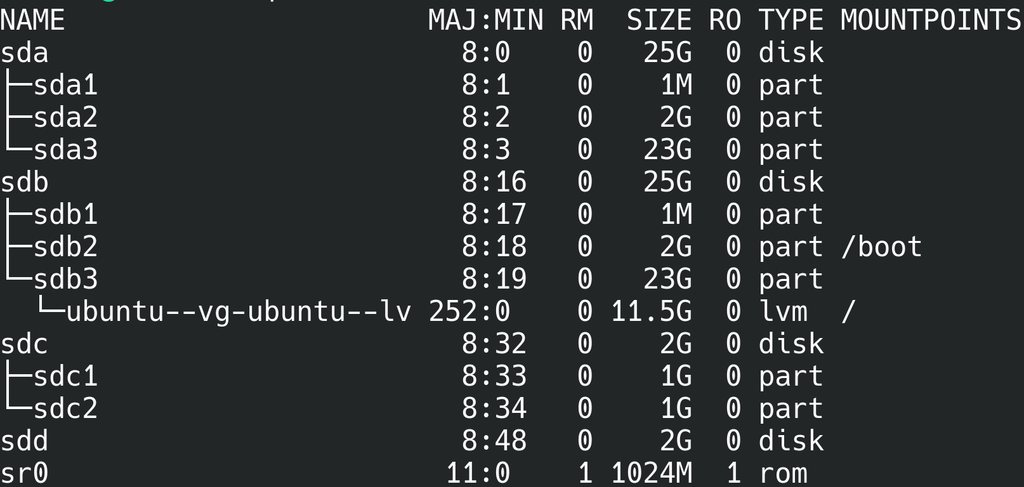The image size is (1024, 487).
Task: Click the sdd disk name
Action: point(24,441)
